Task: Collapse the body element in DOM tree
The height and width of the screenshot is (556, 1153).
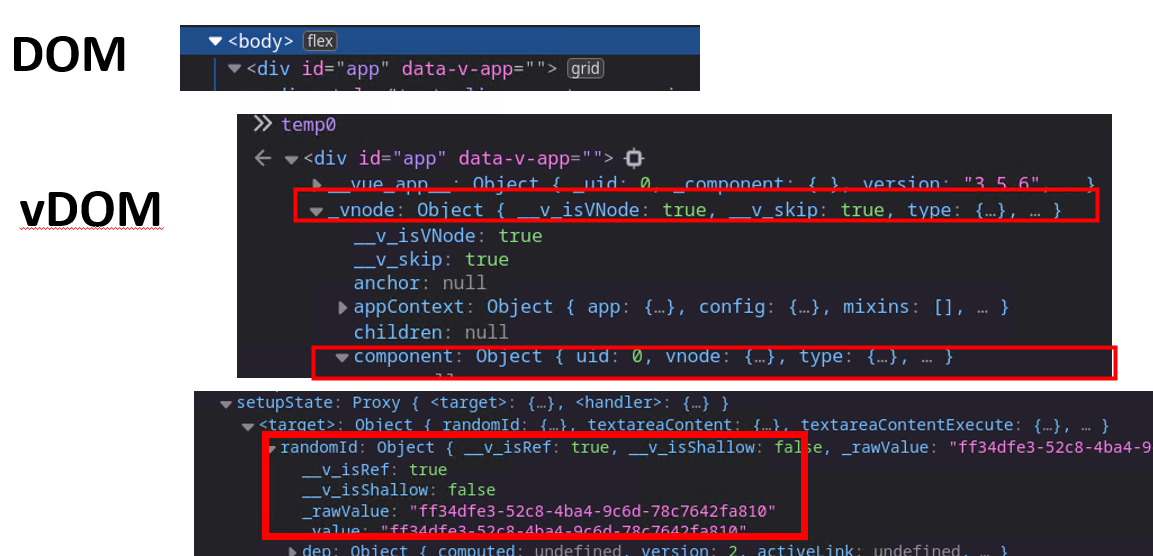Action: [215, 41]
